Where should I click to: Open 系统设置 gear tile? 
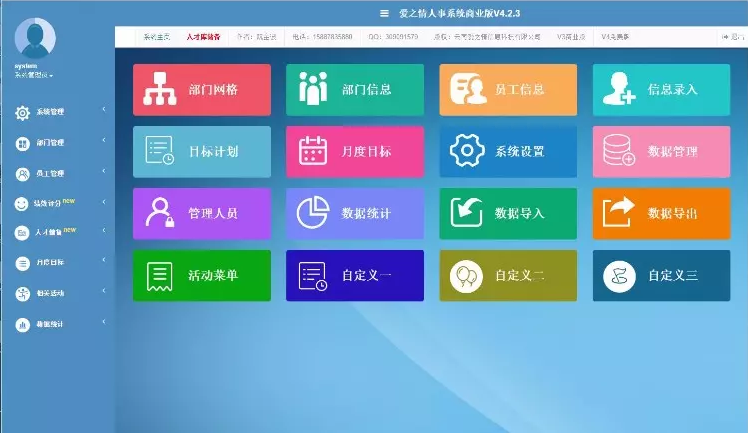point(508,152)
